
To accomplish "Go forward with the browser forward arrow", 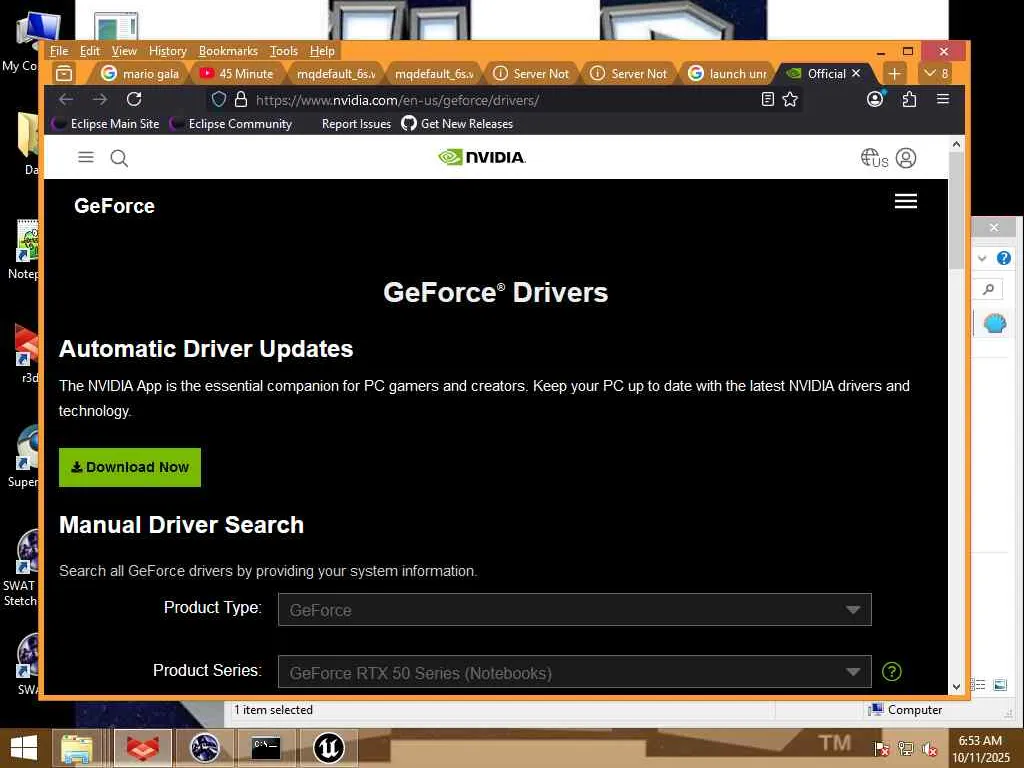I will pos(100,99).
